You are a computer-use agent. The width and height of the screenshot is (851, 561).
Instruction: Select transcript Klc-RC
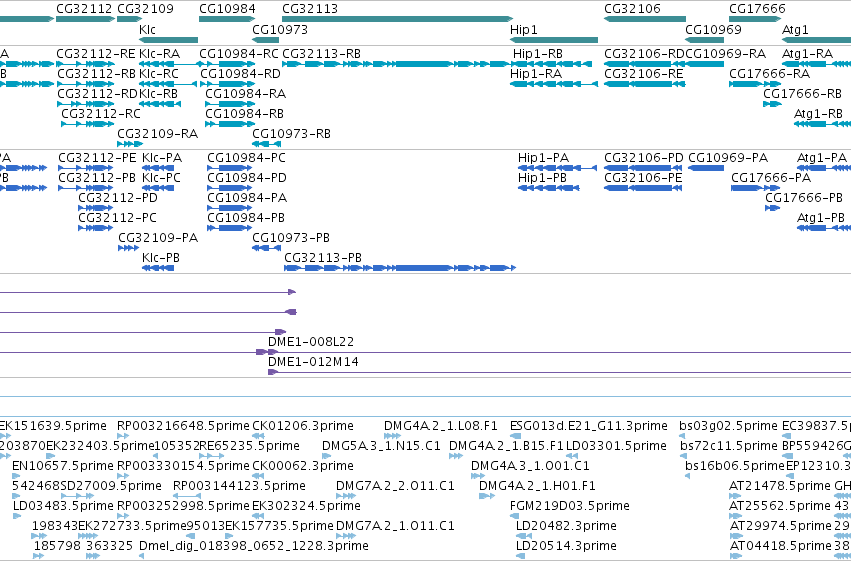click(x=158, y=74)
